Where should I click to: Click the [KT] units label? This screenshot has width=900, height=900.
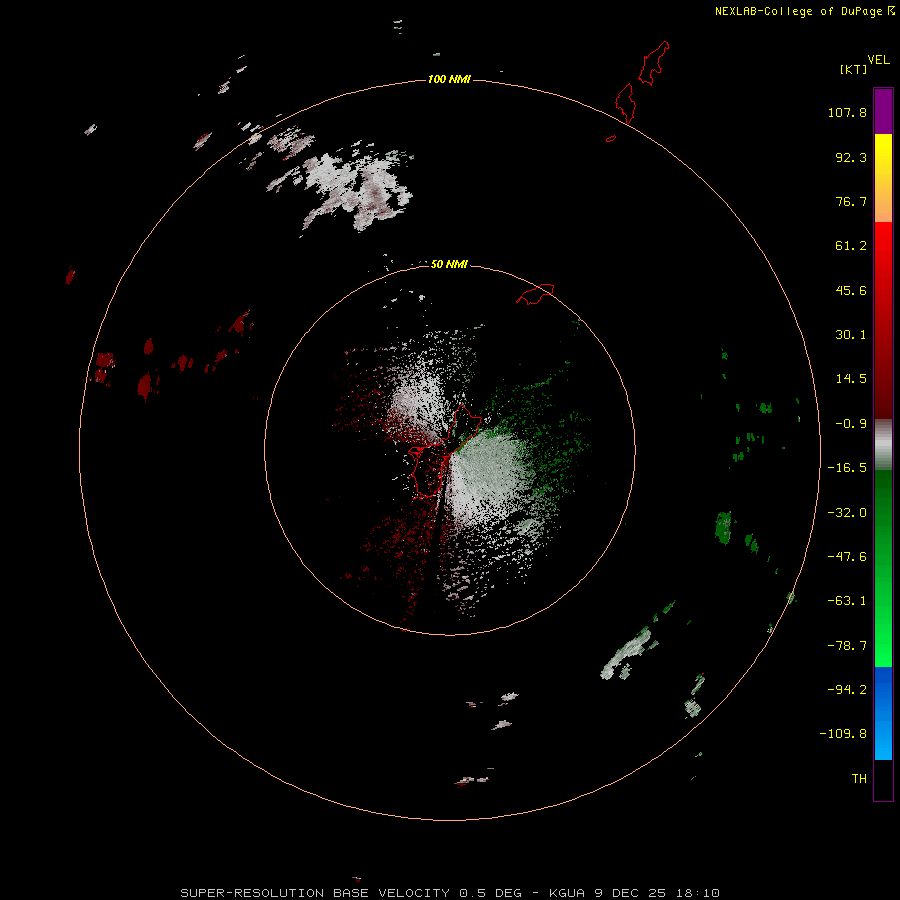(854, 69)
